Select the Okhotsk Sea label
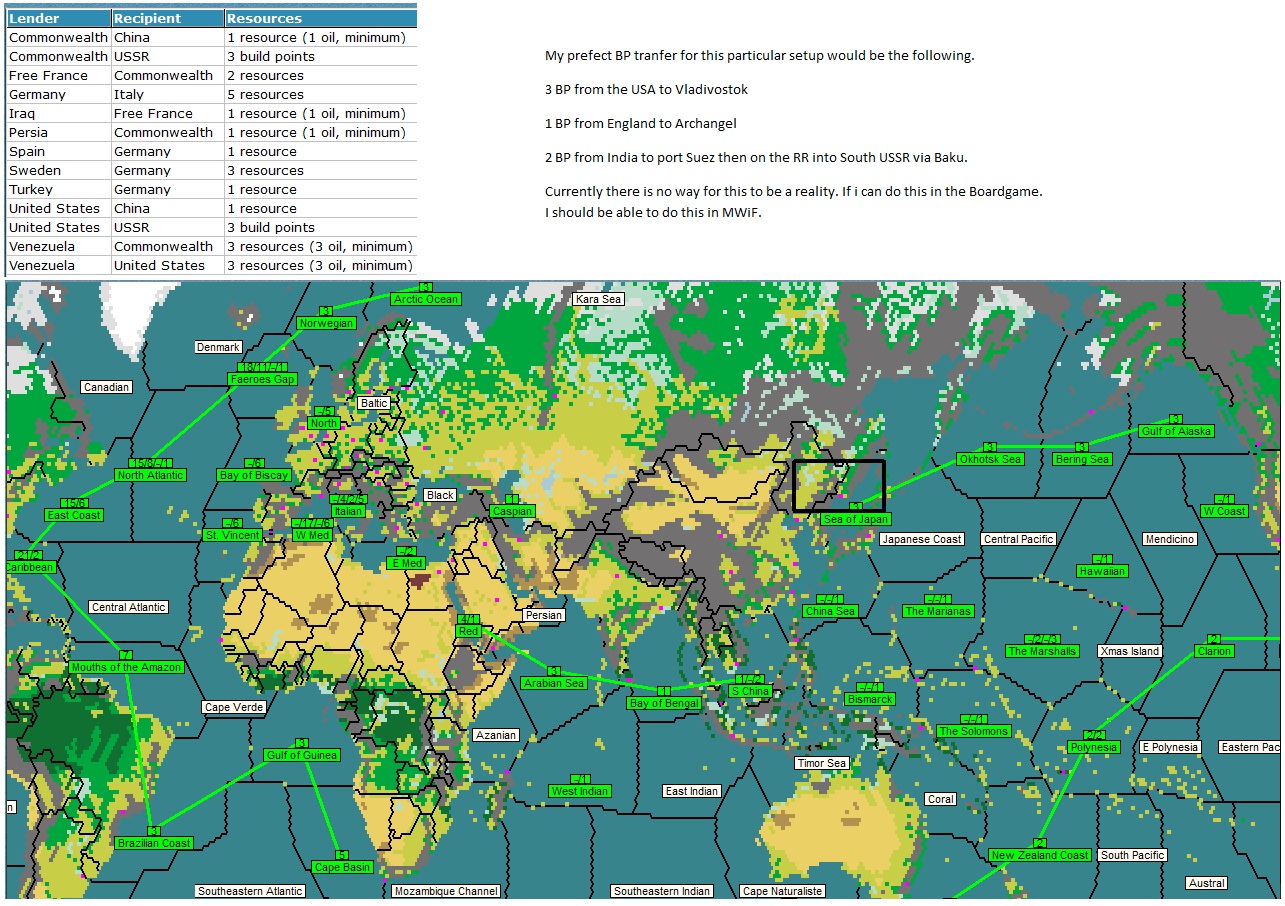 point(990,459)
